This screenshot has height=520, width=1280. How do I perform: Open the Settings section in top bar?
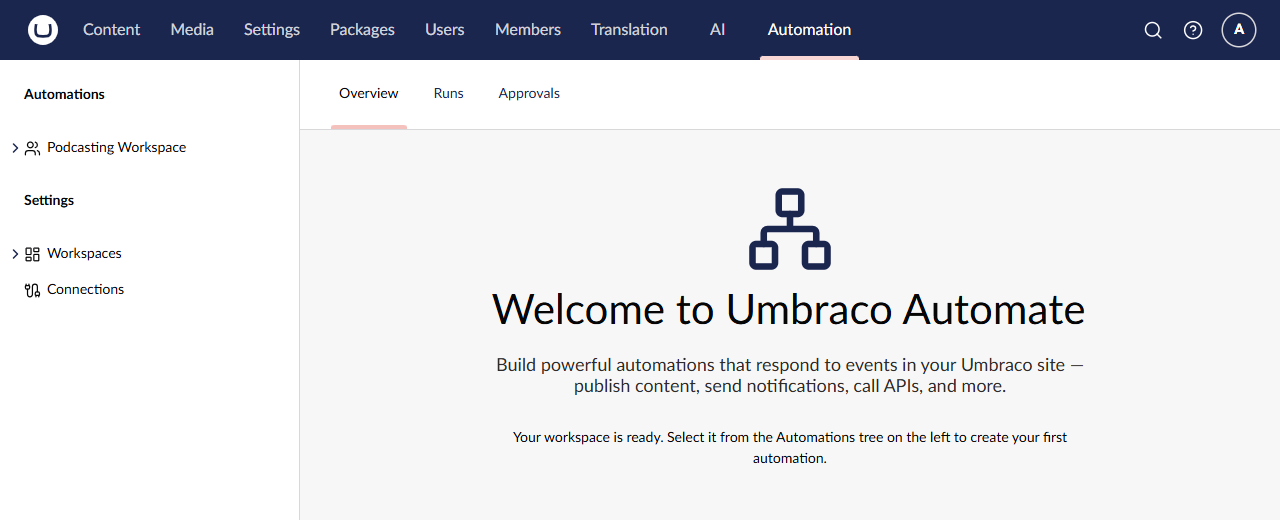click(272, 30)
